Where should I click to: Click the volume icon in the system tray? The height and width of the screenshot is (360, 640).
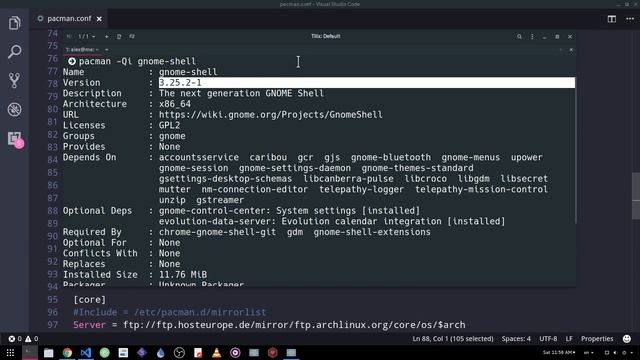pyautogui.click(x=615, y=353)
